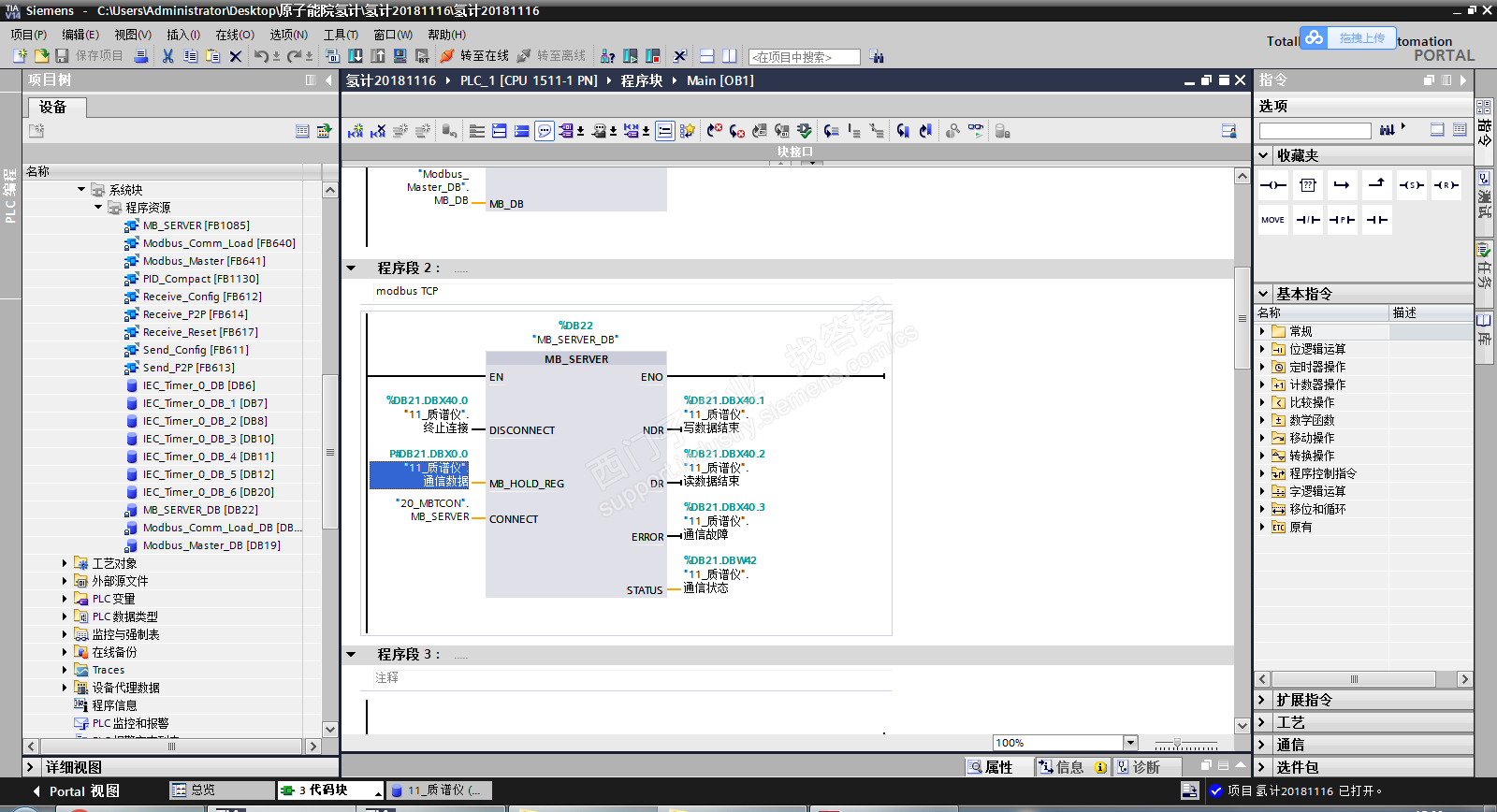This screenshot has height=812, width=1497.
Task: Click the insert network icon in editor toolbar
Action: pyautogui.click(x=356, y=131)
